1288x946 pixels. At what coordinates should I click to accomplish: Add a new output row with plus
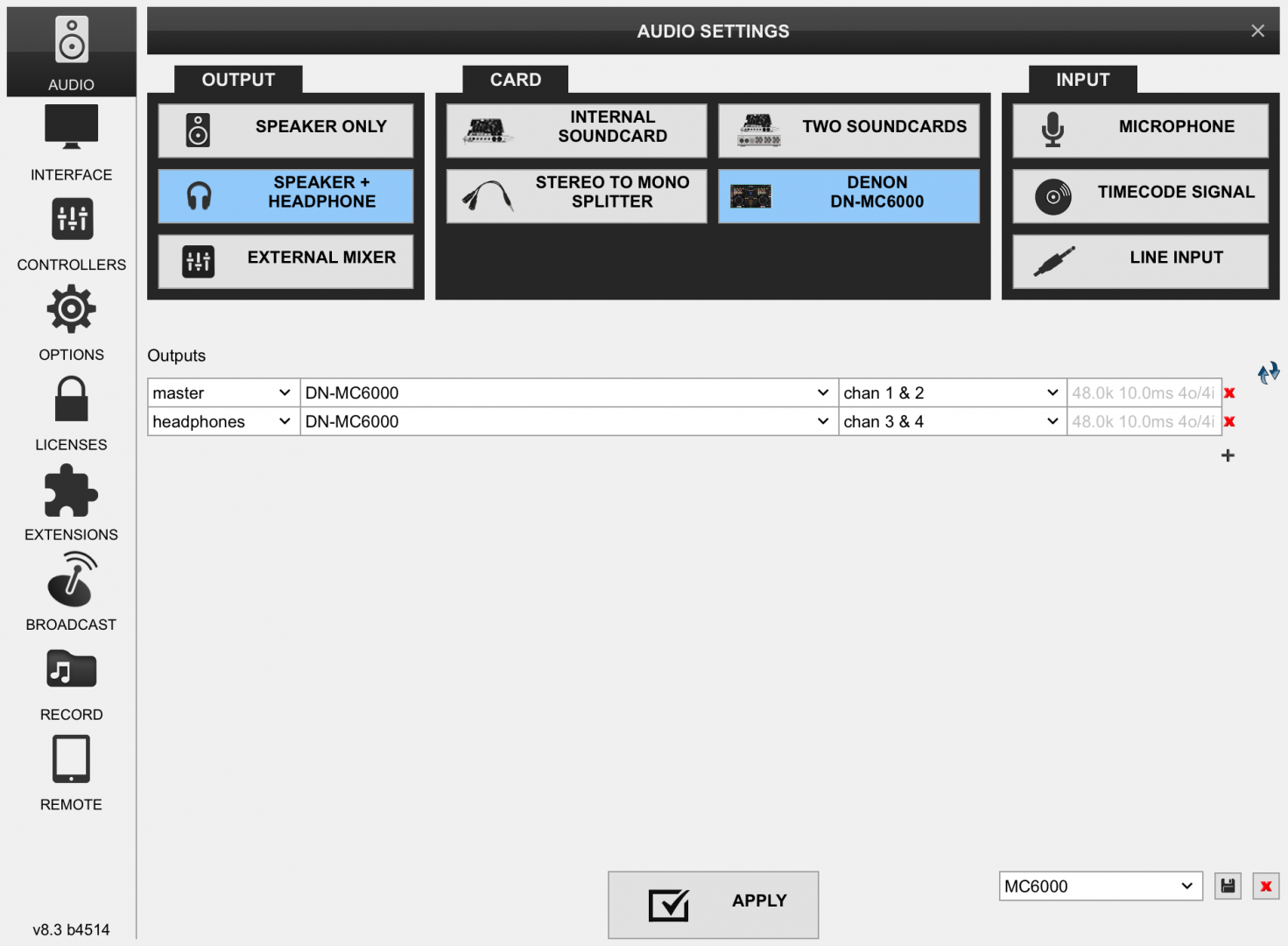[1228, 455]
